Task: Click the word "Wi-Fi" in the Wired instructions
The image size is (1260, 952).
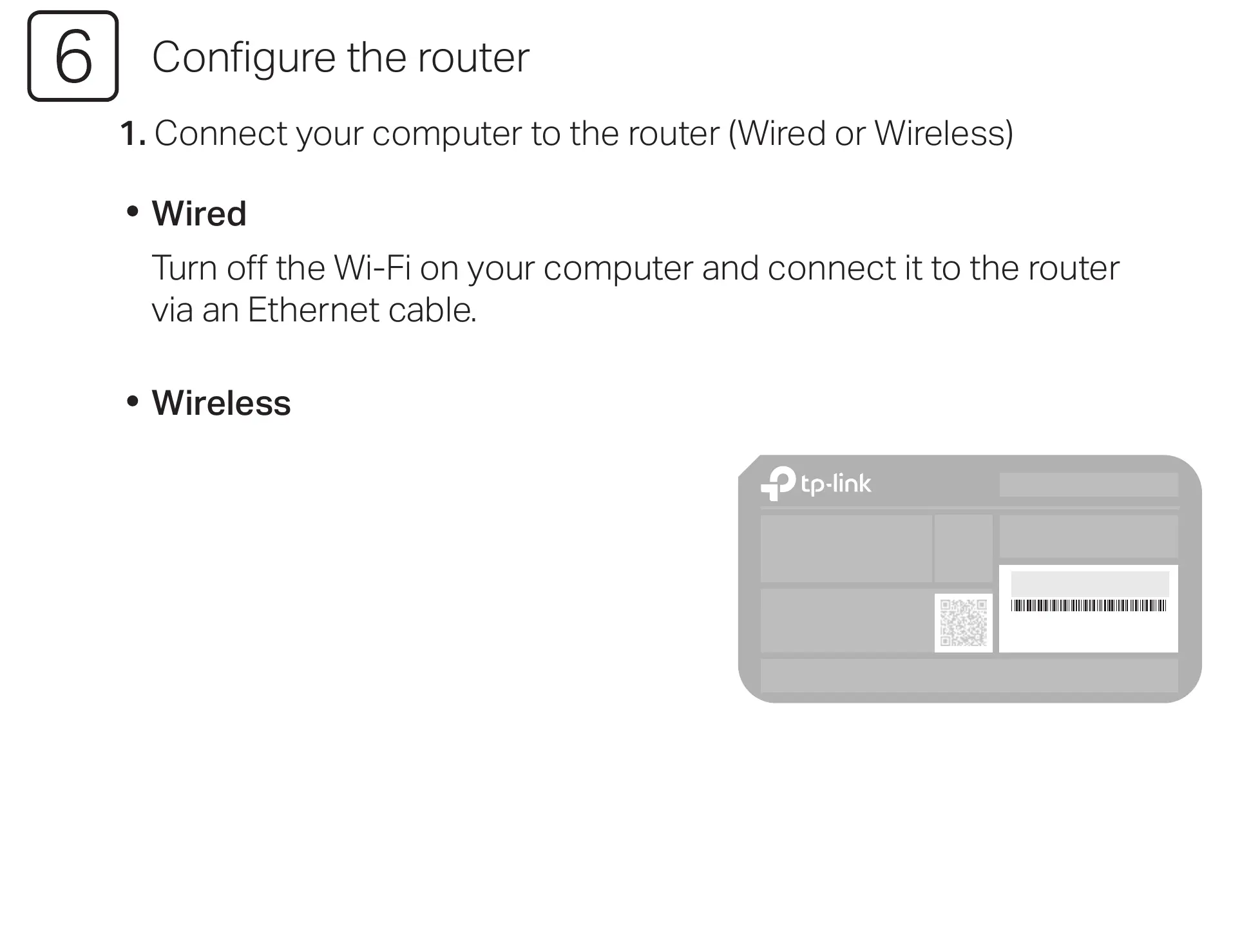Action: pos(372,268)
